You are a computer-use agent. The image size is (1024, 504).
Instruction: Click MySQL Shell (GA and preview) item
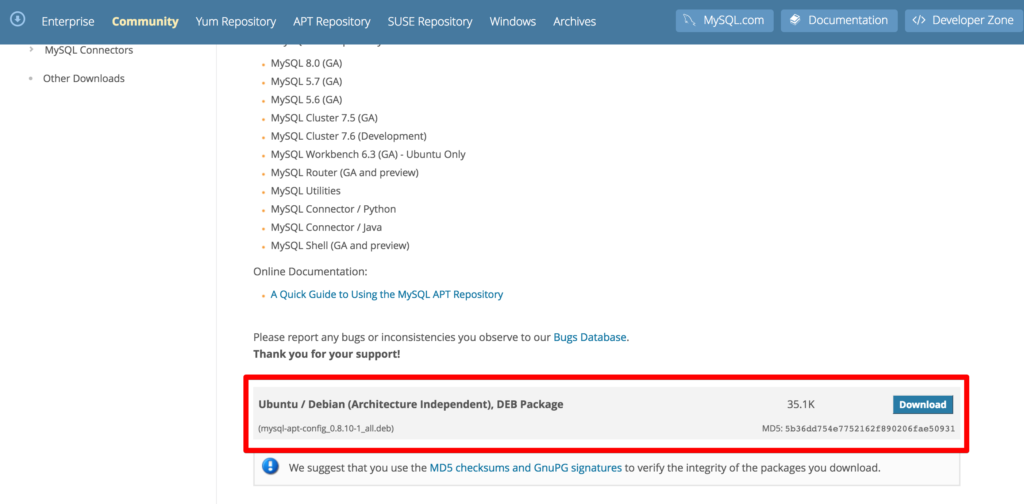pyautogui.click(x=340, y=246)
